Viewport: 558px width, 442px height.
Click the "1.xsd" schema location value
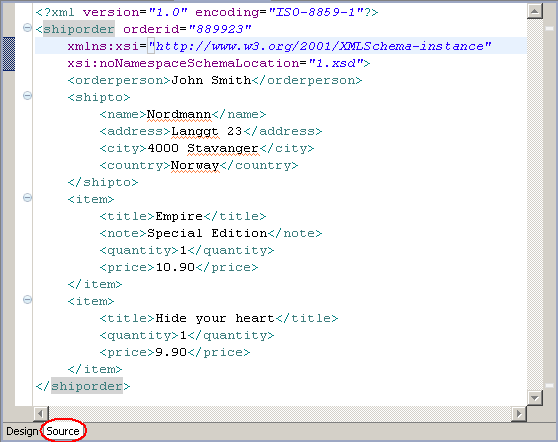point(336,63)
